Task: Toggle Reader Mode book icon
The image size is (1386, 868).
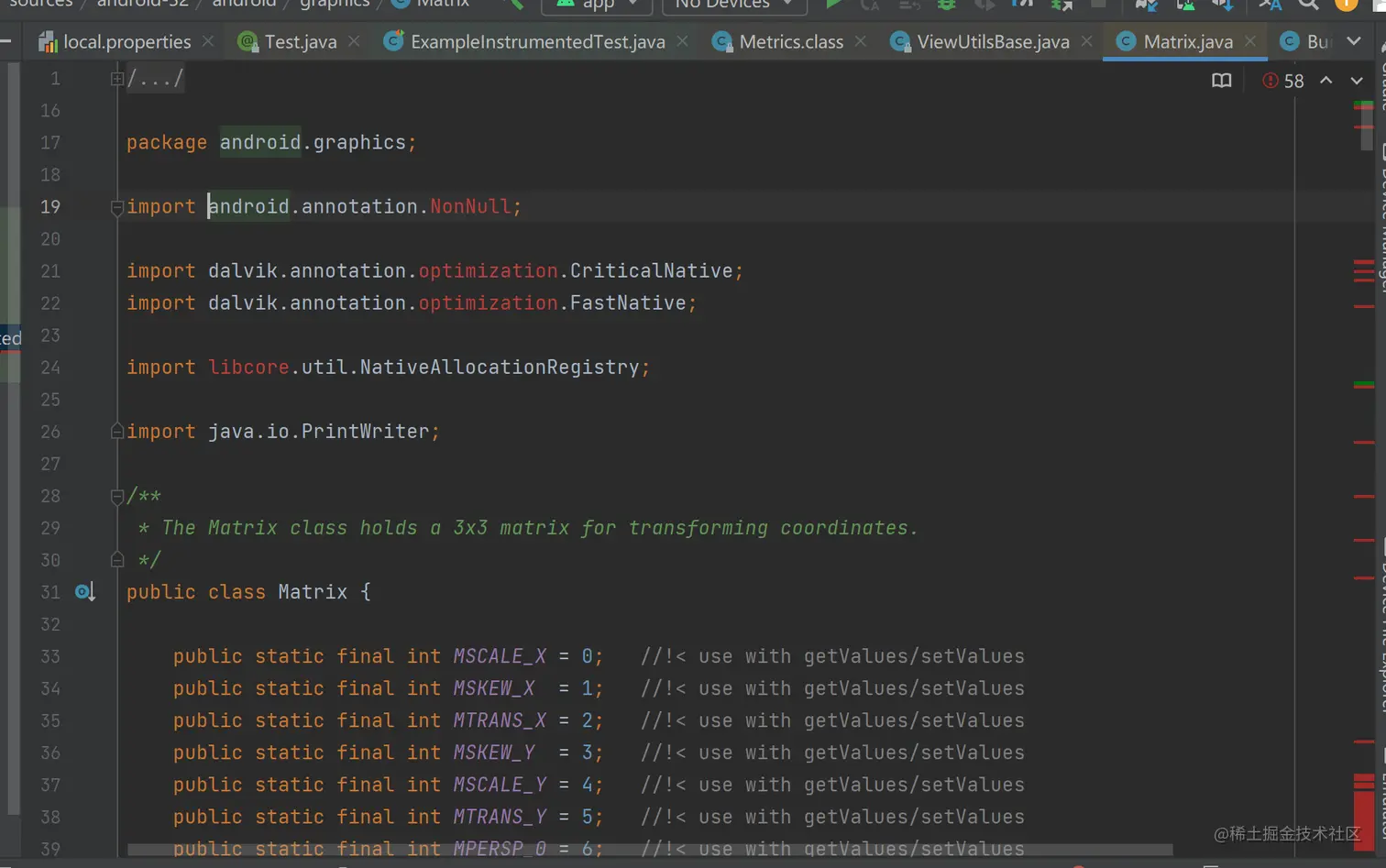Action: coord(1221,81)
